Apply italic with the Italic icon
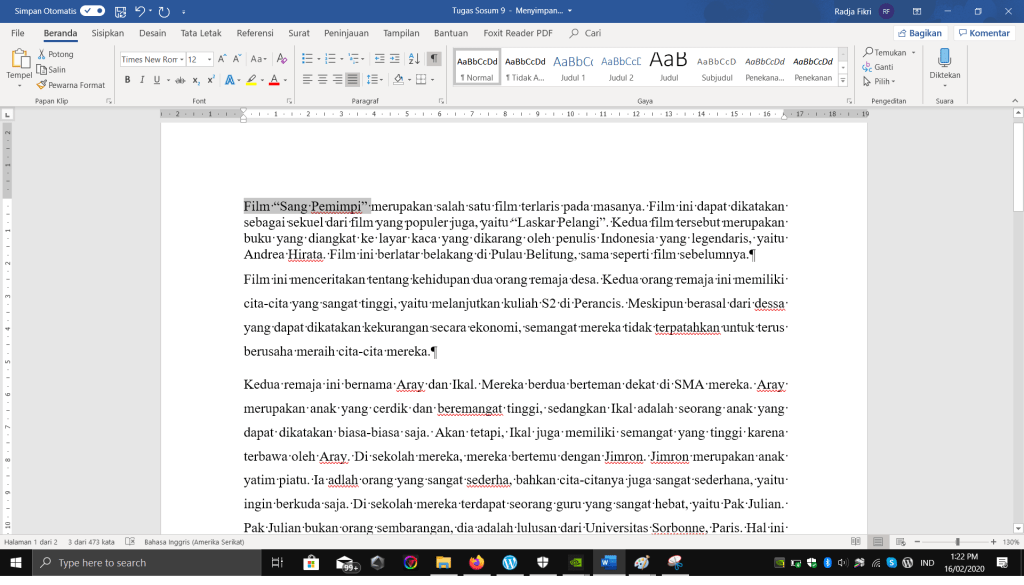The width and height of the screenshot is (1024, 585). pyautogui.click(x=142, y=80)
